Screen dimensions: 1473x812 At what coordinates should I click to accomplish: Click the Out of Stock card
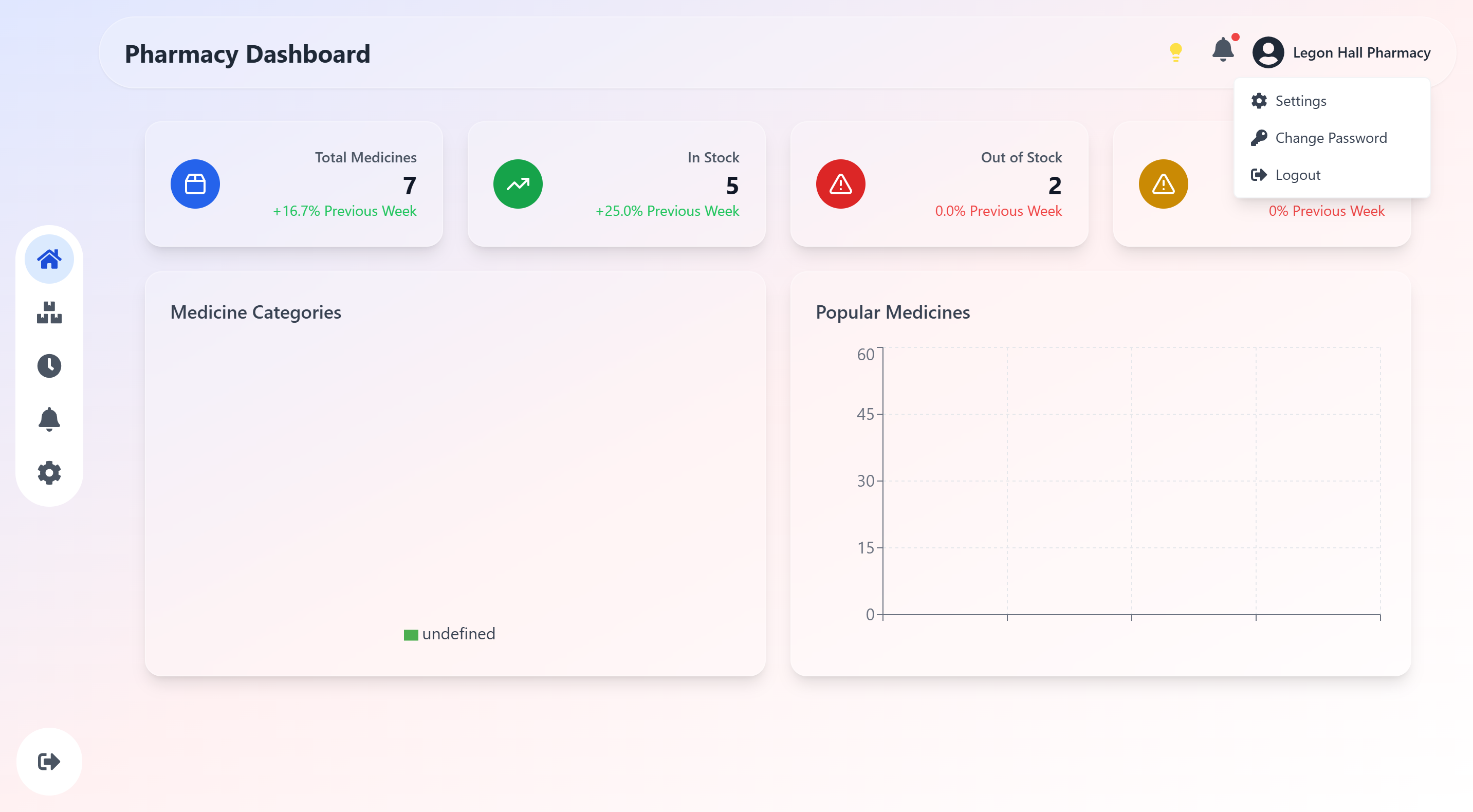point(939,184)
